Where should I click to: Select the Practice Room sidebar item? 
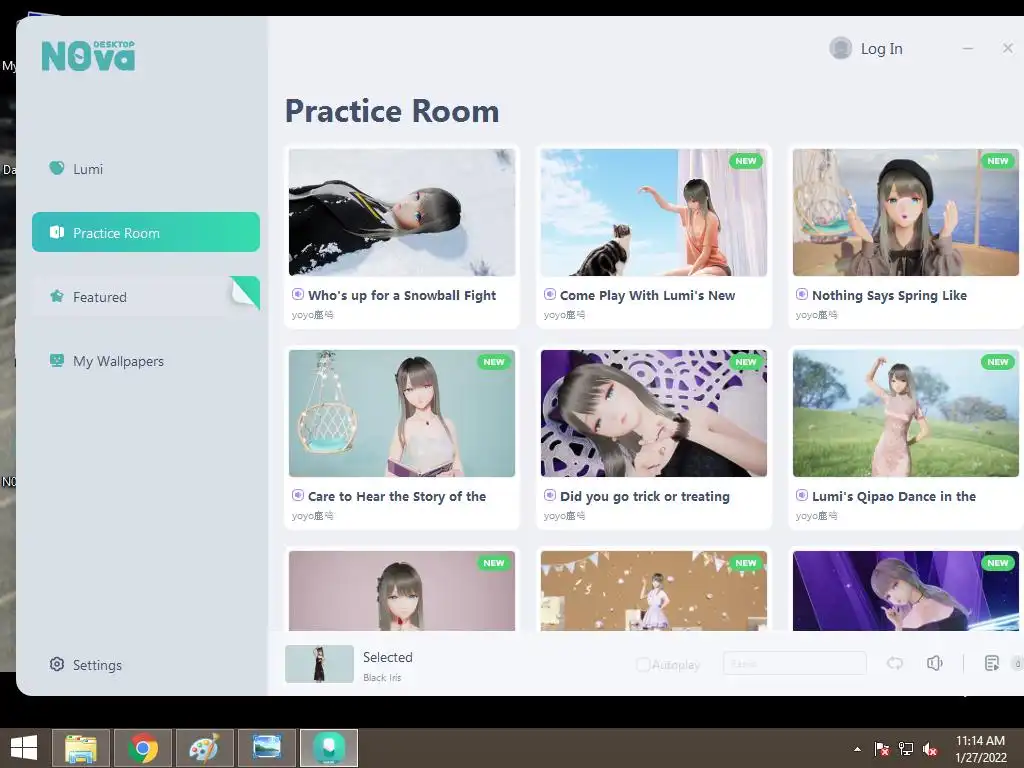[145, 232]
